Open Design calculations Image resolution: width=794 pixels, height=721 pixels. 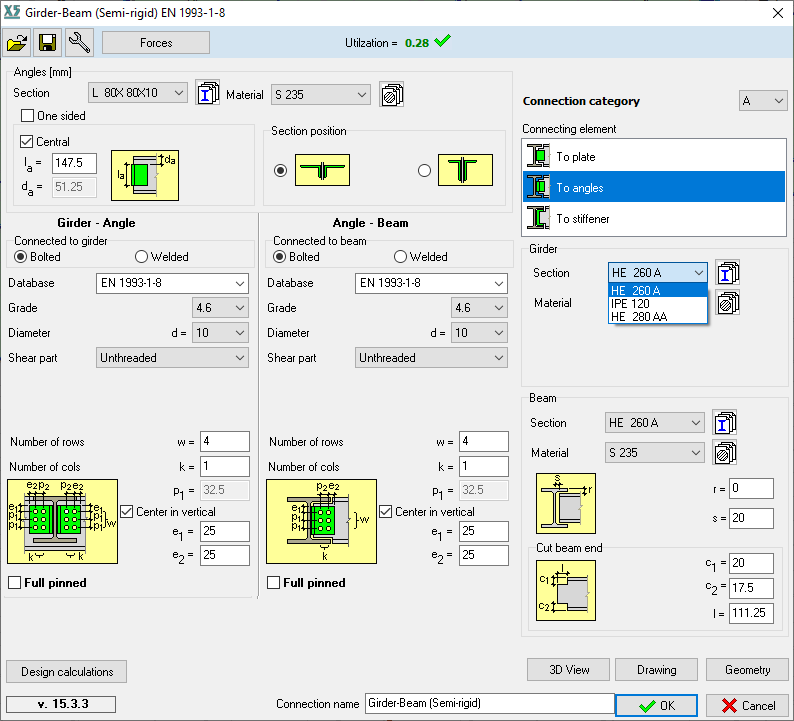click(x=66, y=671)
